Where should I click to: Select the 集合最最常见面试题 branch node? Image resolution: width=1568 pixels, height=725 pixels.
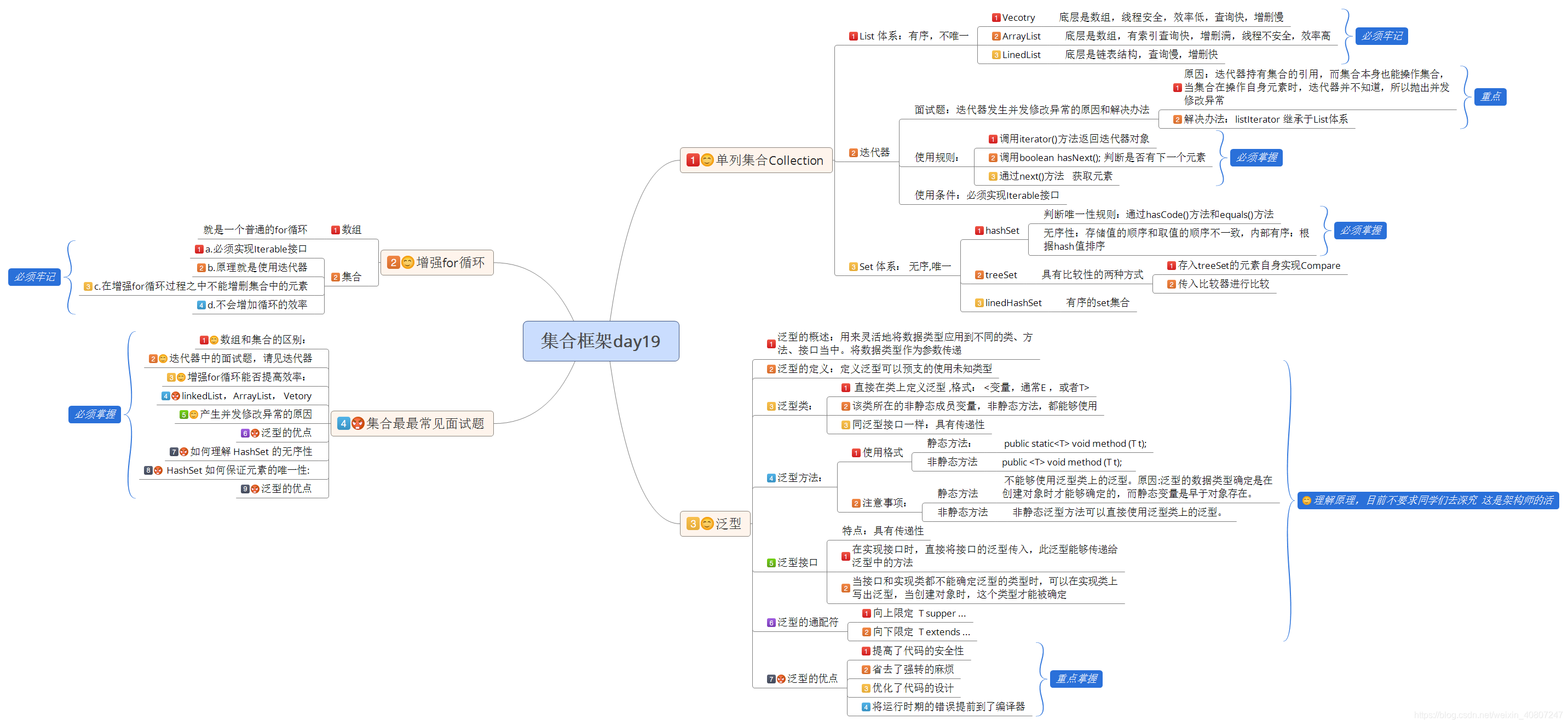click(412, 423)
